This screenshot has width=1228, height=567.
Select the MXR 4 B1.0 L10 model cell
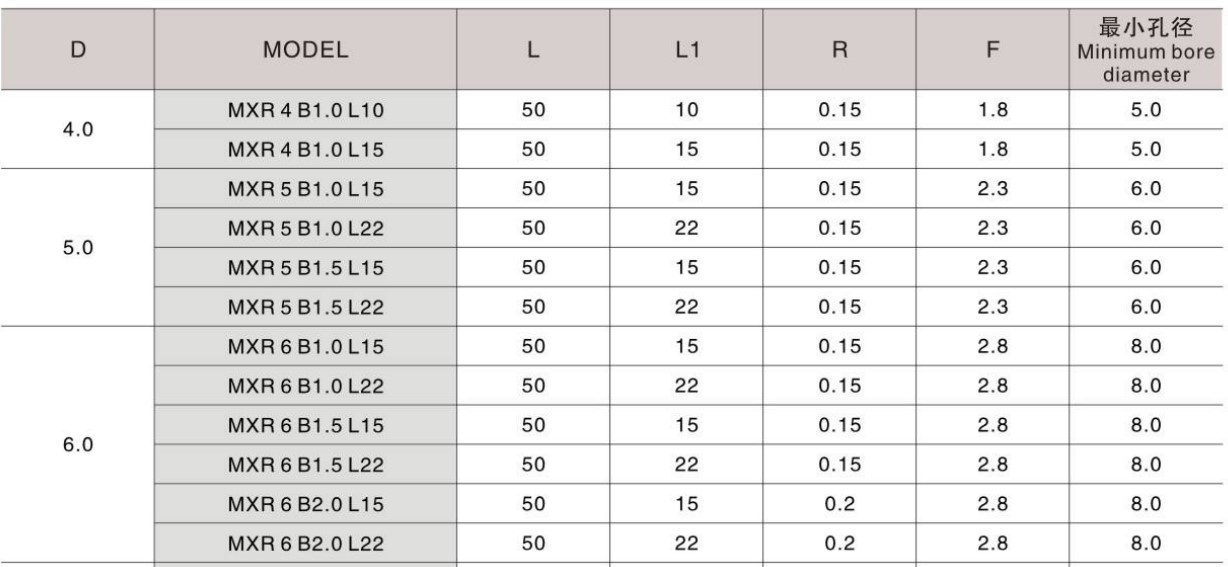pos(306,110)
